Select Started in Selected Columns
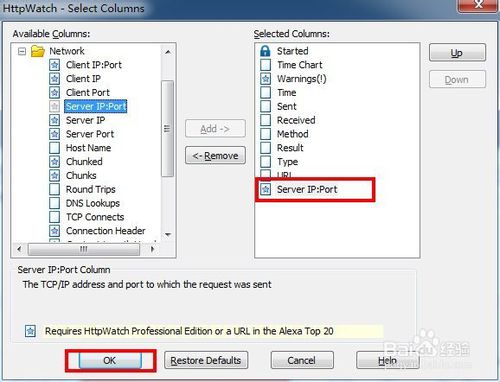This screenshot has height=382, width=500. coord(293,51)
